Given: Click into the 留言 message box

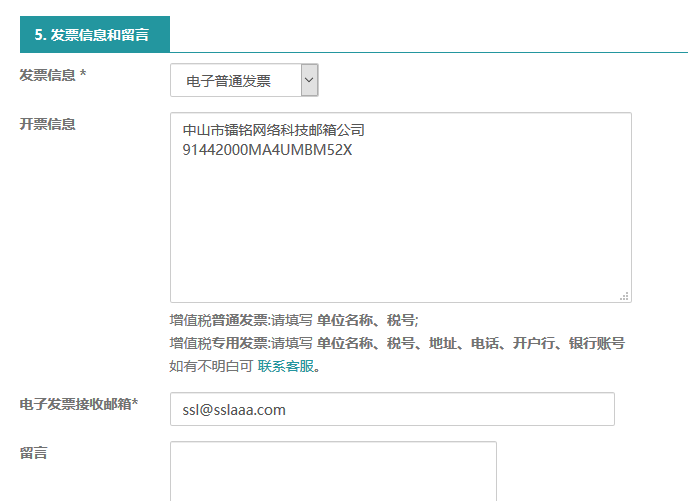Looking at the screenshot, I should pyautogui.click(x=333, y=471).
